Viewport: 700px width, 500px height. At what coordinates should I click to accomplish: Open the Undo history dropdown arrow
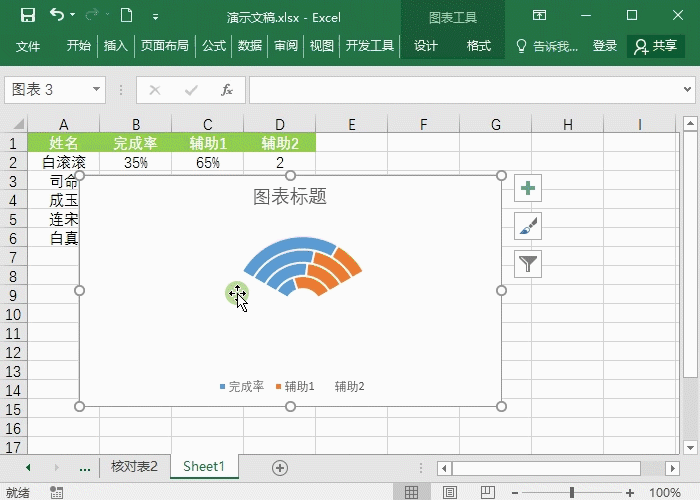tap(73, 15)
